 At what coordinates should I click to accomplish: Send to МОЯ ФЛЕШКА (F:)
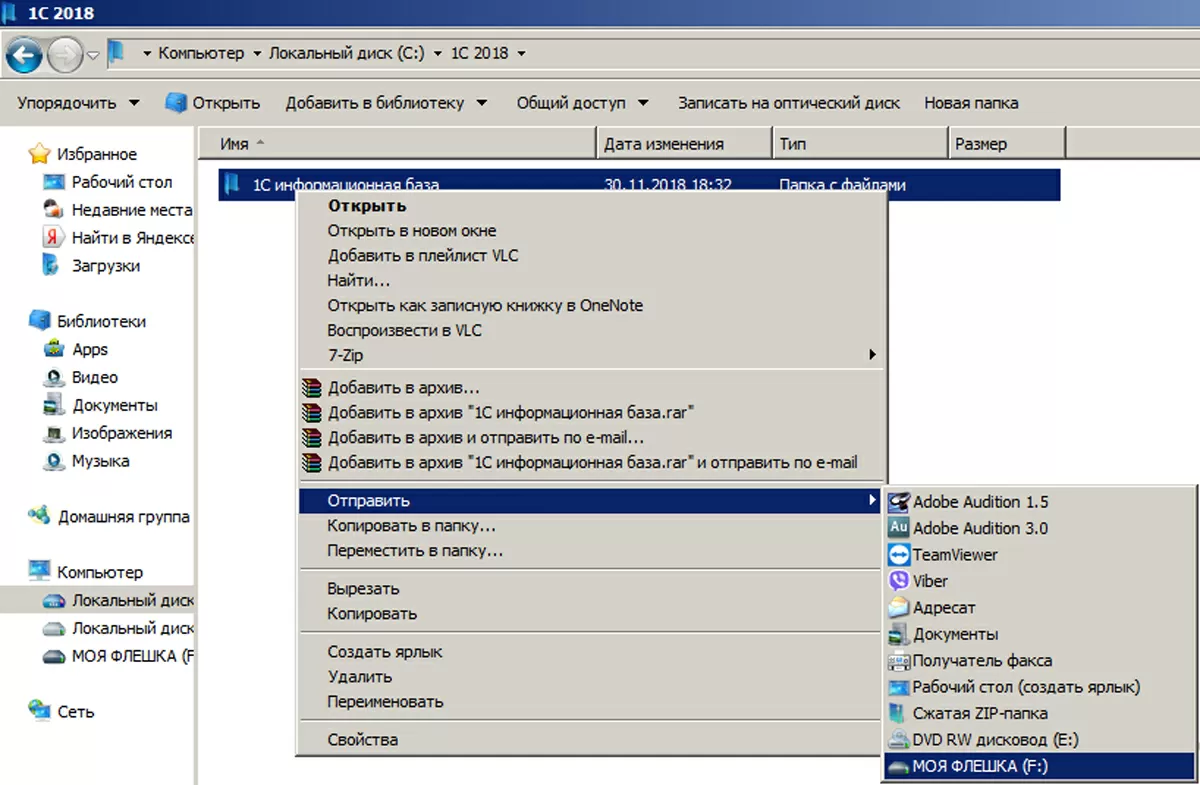[1040, 767]
